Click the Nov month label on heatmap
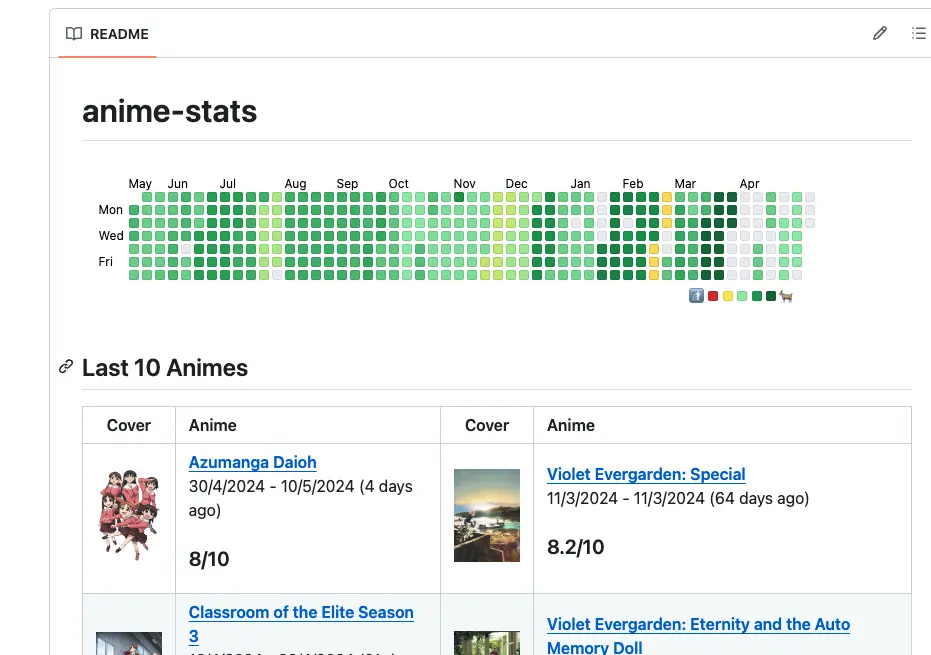 point(464,183)
